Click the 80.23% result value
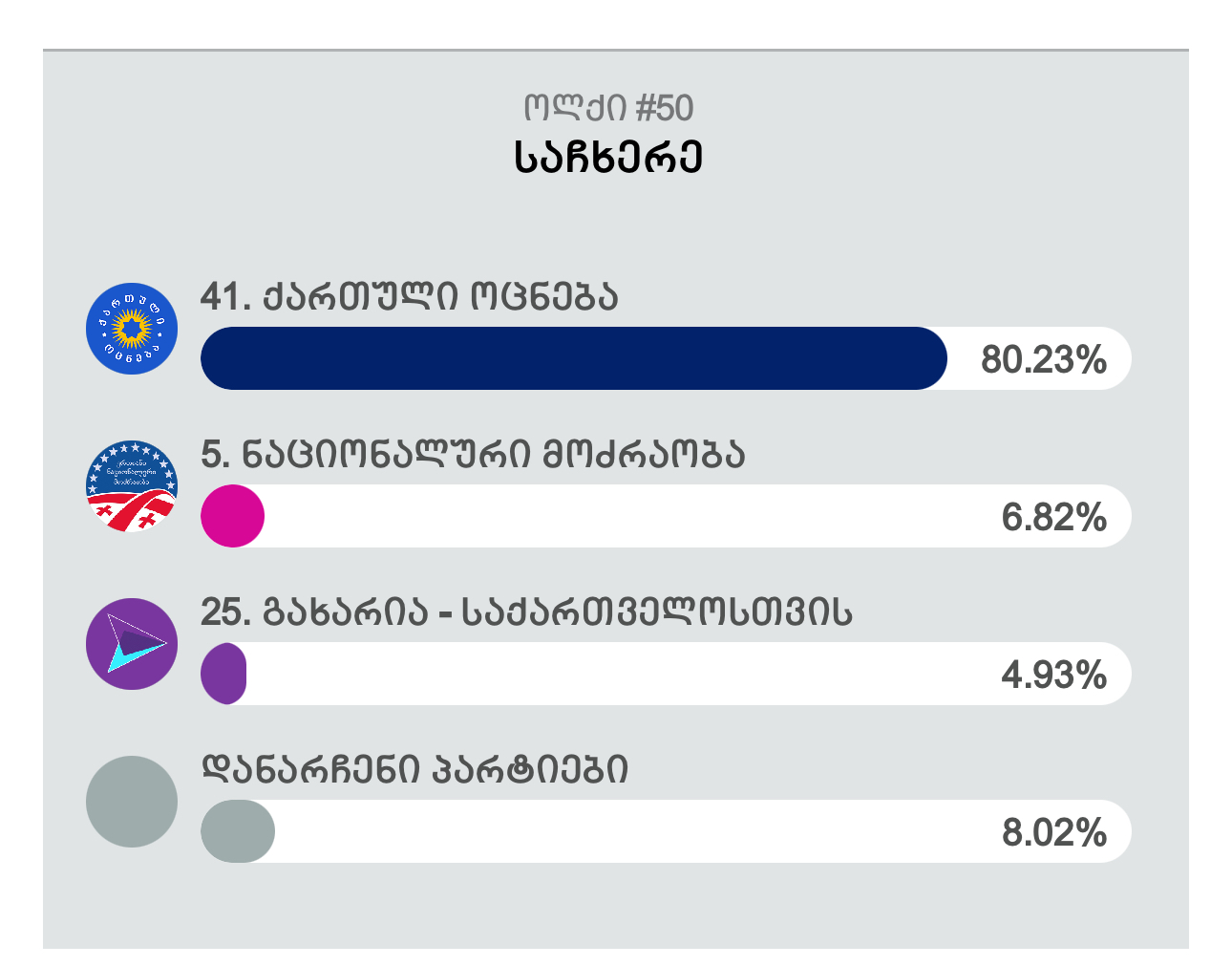This screenshot has width=1232, height=966. [1043, 359]
